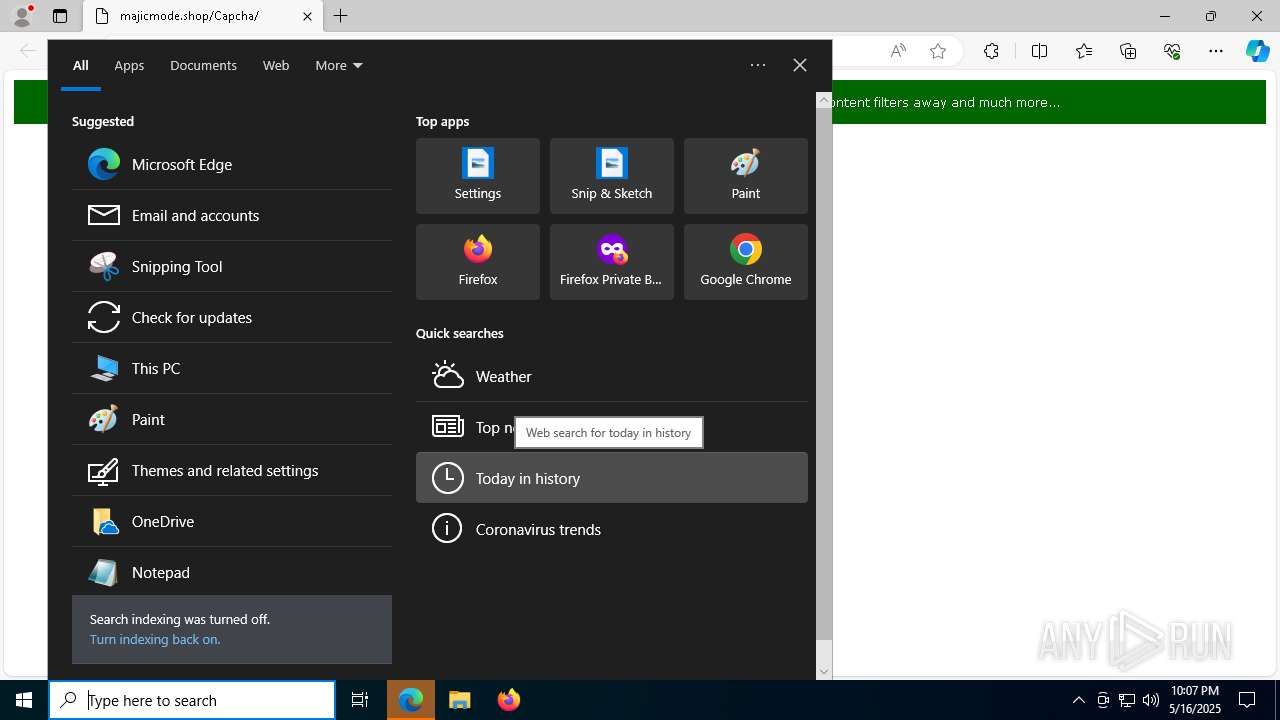This screenshot has width=1280, height=720.
Task: Close the search panel
Action: point(800,65)
